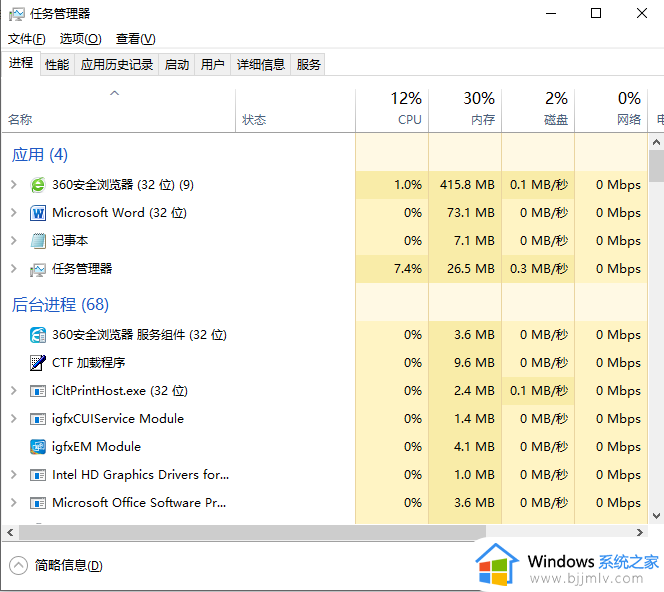The image size is (664, 592).
Task: Click the horizontal scrollbar left arrow
Action: pos(10,532)
